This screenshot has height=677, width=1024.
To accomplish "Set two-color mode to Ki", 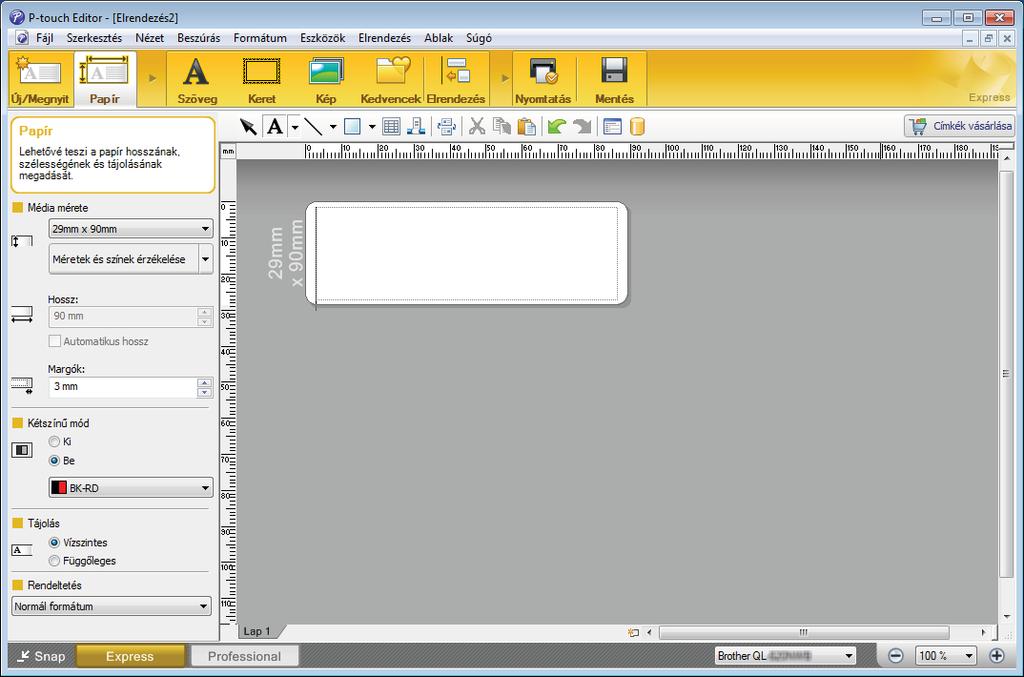I will [x=54, y=441].
